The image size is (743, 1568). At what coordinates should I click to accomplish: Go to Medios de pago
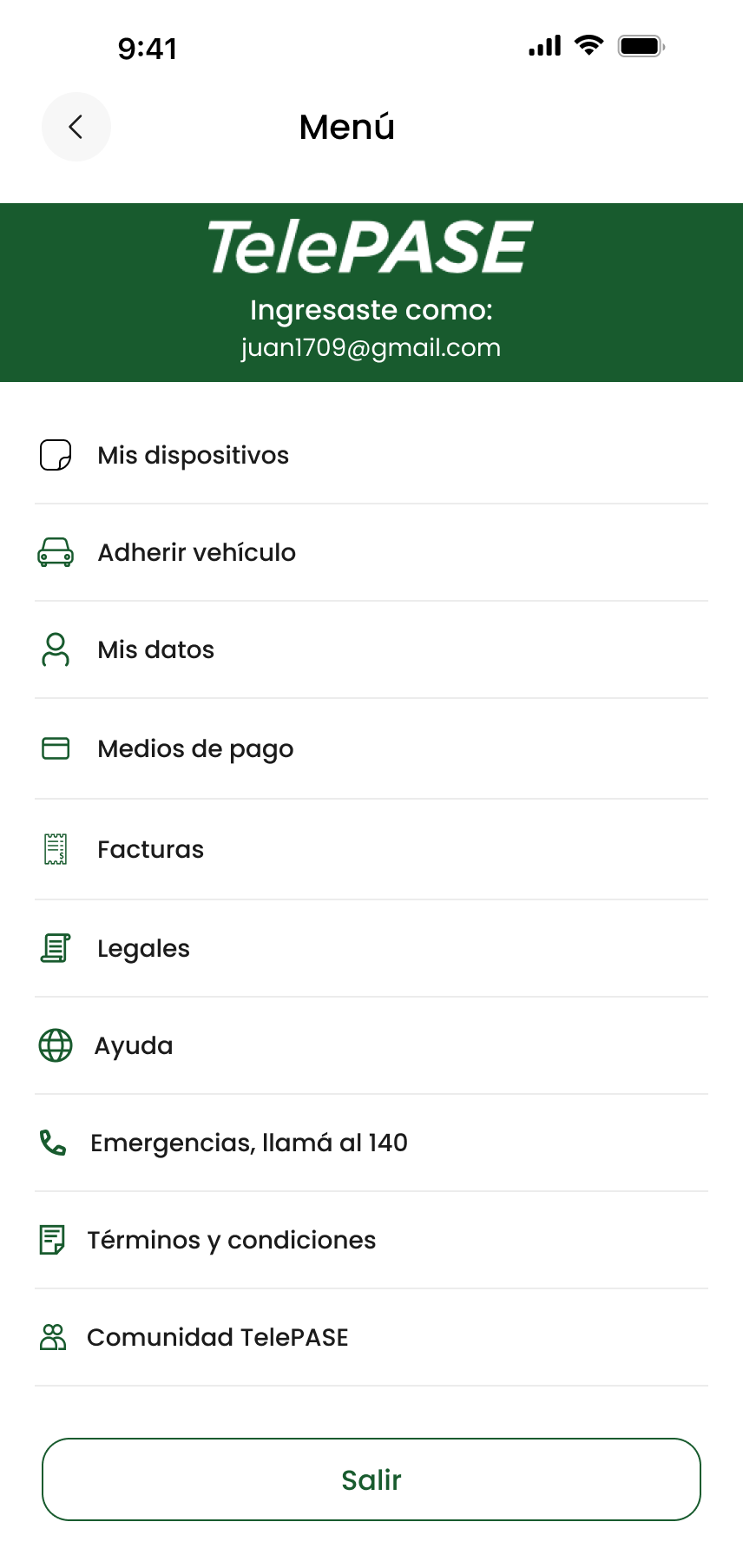(195, 748)
